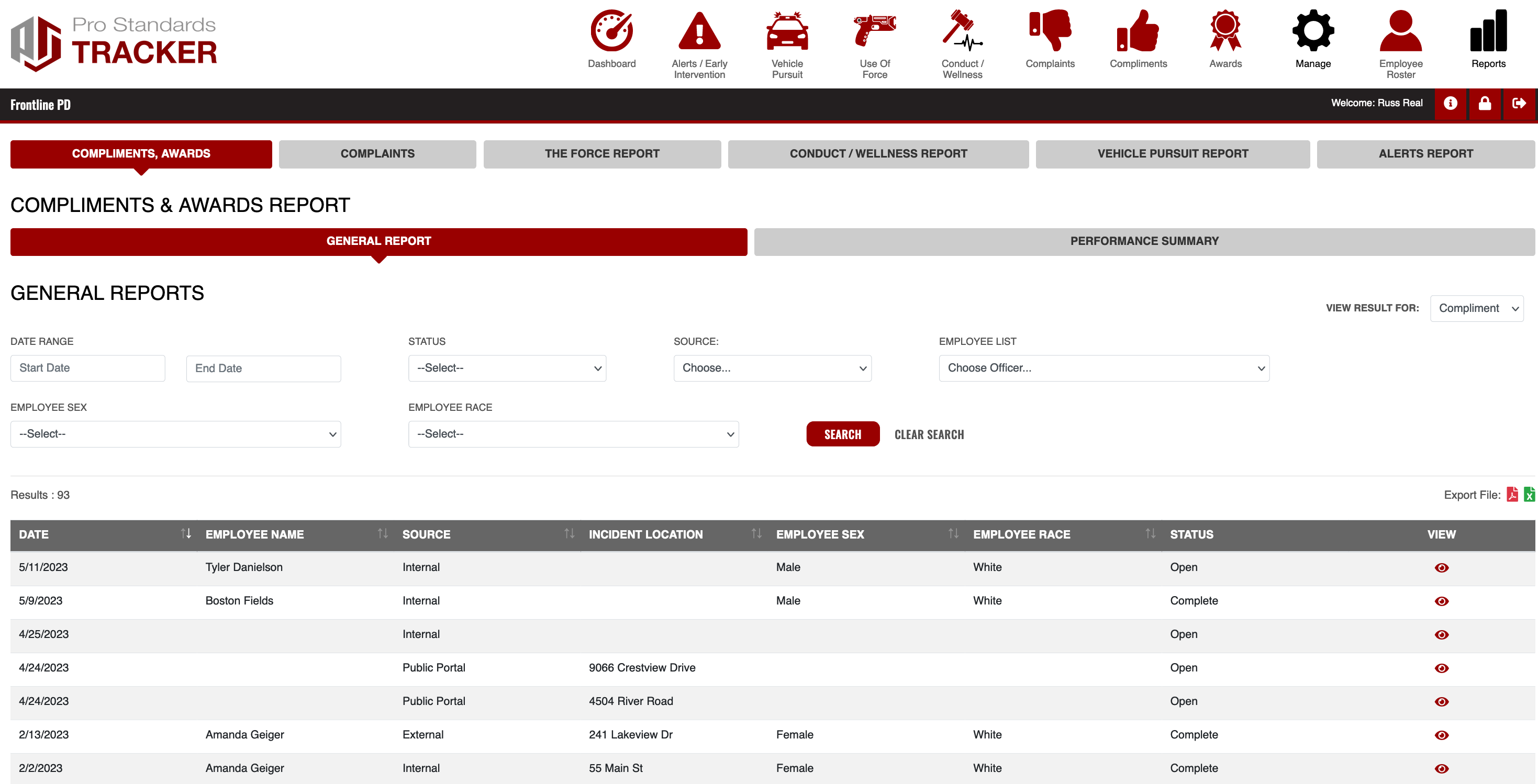Screen dimensions: 1538x784
Task: Expand the Status dropdown
Action: pos(507,368)
